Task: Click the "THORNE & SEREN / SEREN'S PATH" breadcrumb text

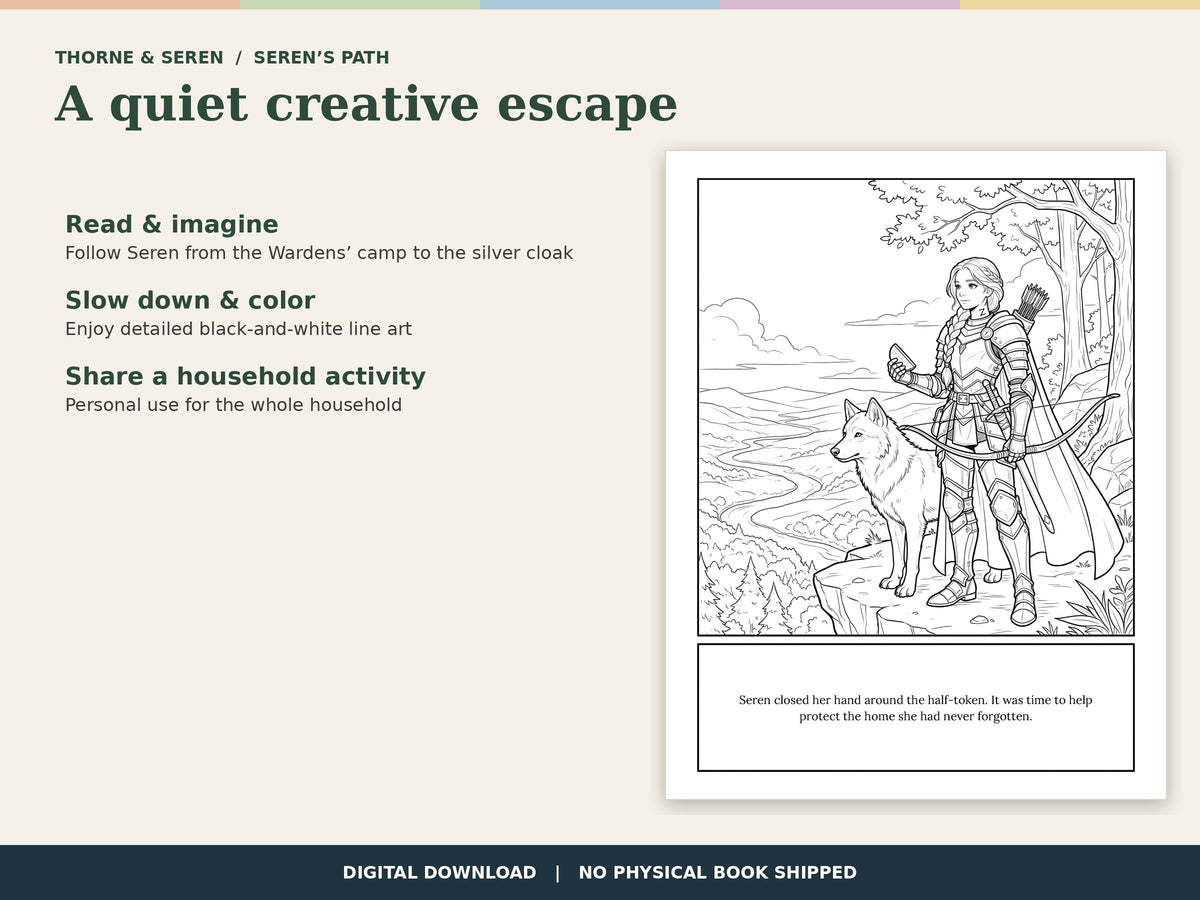Action: pyautogui.click(x=222, y=58)
